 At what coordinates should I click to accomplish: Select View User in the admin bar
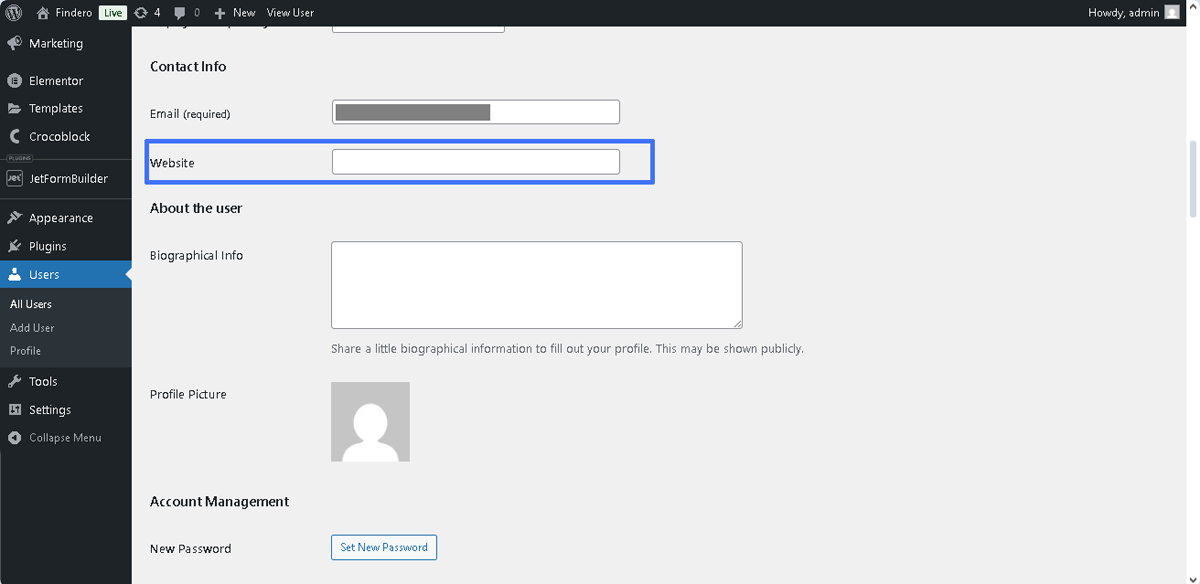[290, 13]
